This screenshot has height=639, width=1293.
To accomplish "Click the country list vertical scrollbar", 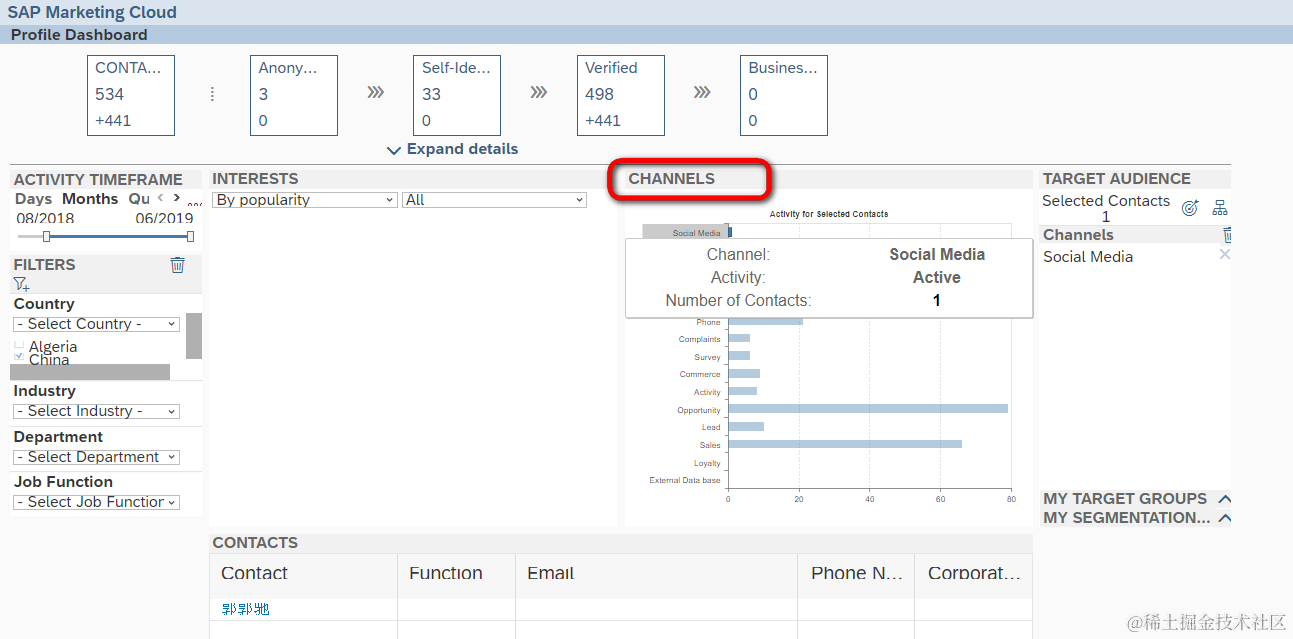I will click(194, 336).
